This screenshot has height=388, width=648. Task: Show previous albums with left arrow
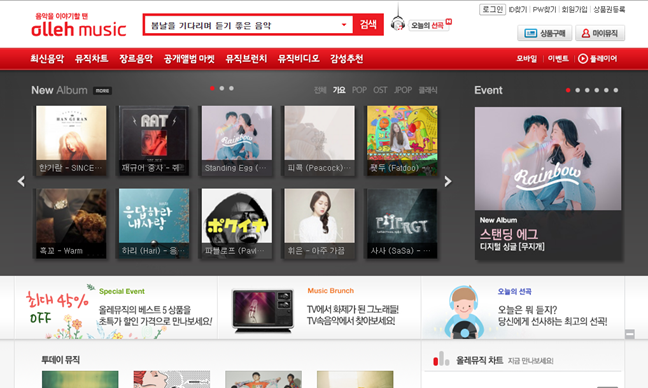pos(21,181)
